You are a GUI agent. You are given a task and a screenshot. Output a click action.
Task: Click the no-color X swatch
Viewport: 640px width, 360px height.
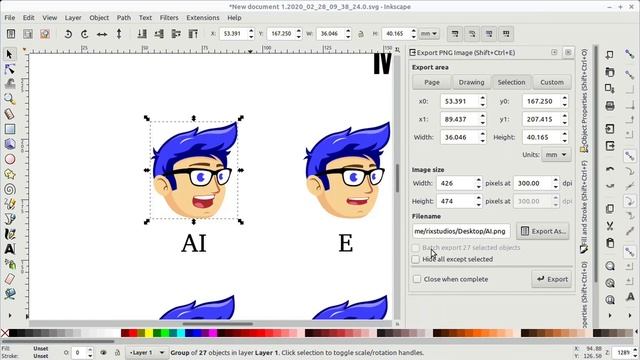click(4, 333)
